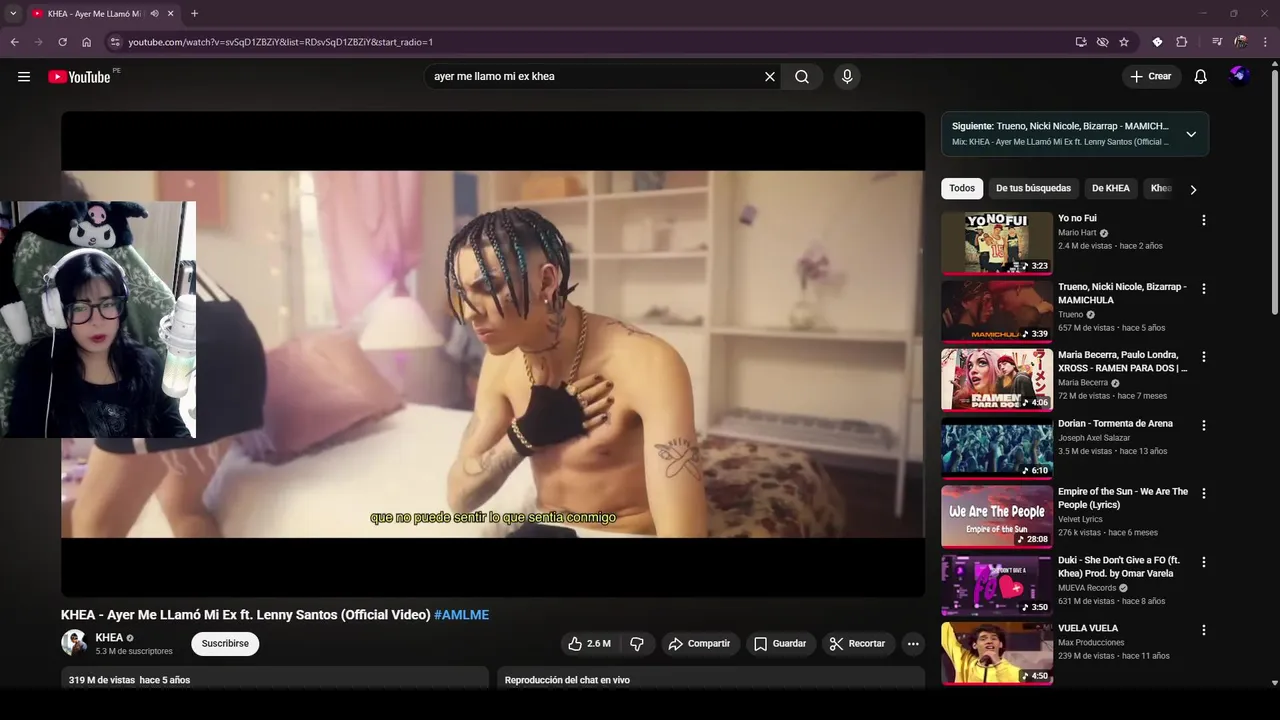Open RAMEN PARA DOS video thumbnail
The width and height of the screenshot is (1280, 720).
pos(997,379)
